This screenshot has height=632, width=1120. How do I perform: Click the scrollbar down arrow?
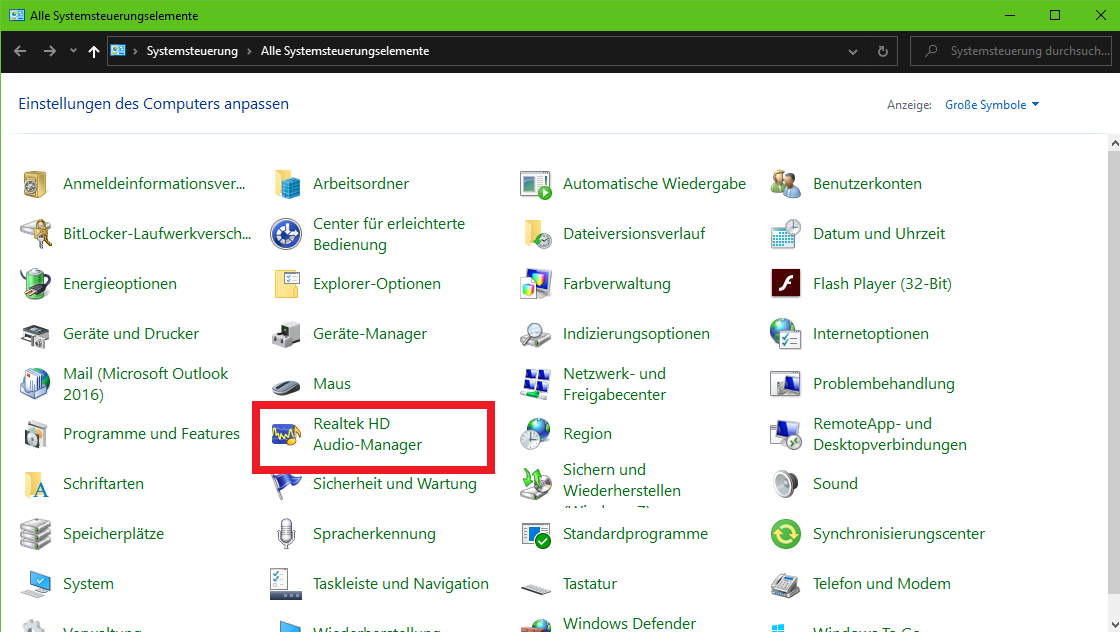point(1114,625)
